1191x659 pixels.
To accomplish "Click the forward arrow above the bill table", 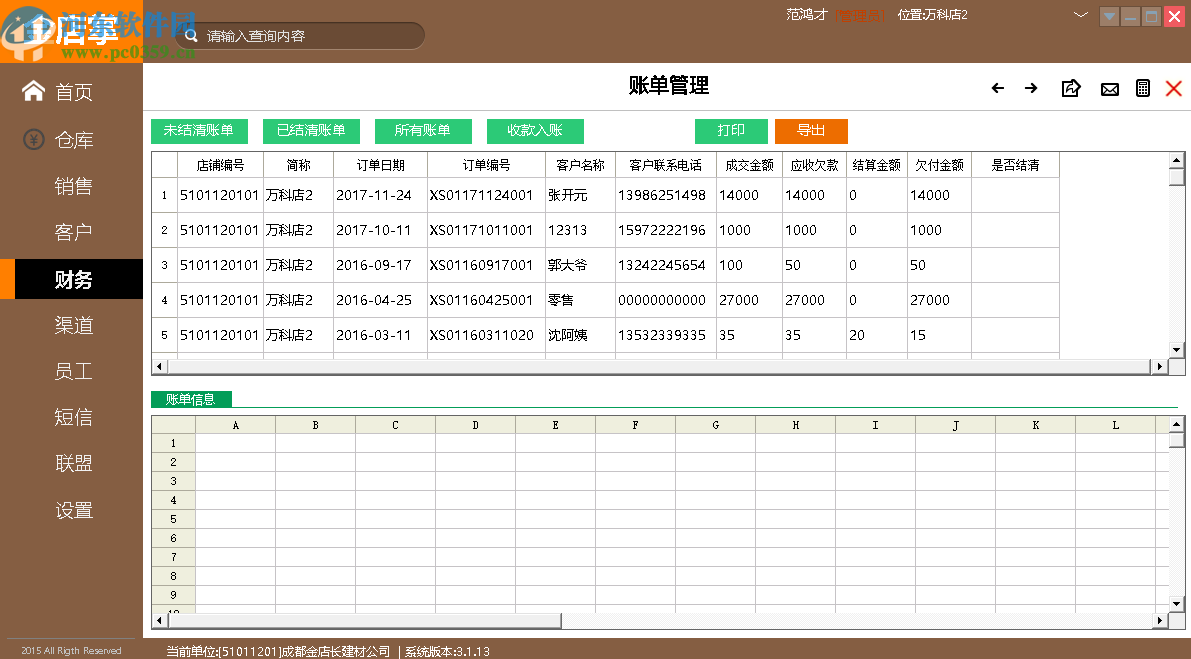I will click(x=1031, y=88).
